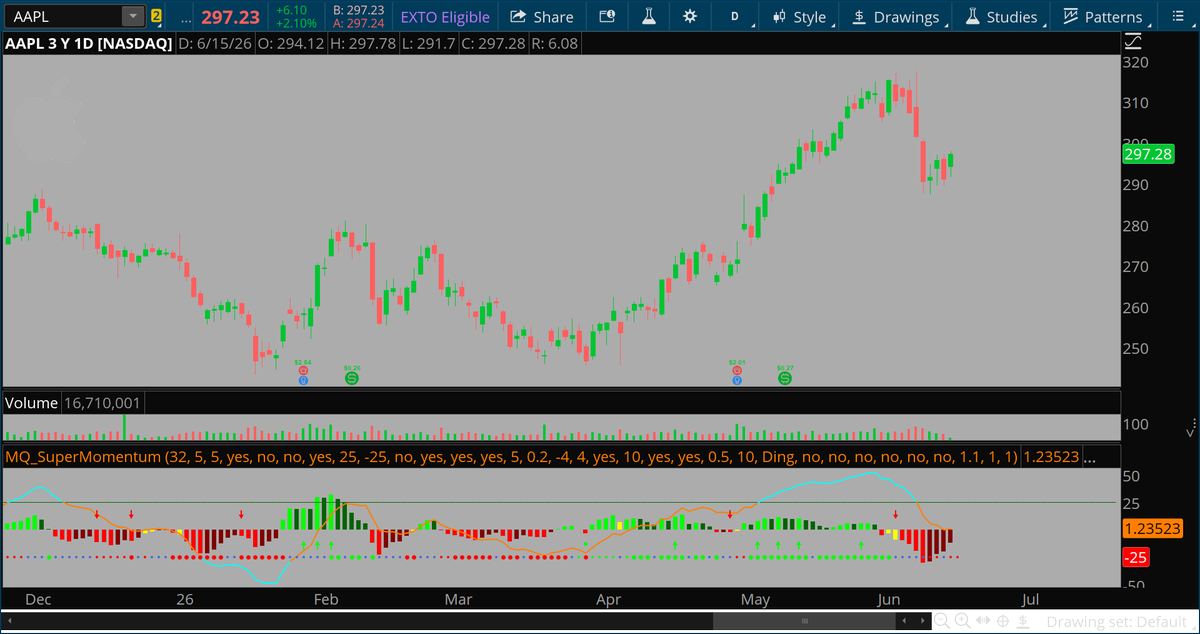Open the Style menu
This screenshot has width=1200, height=634.
point(801,17)
